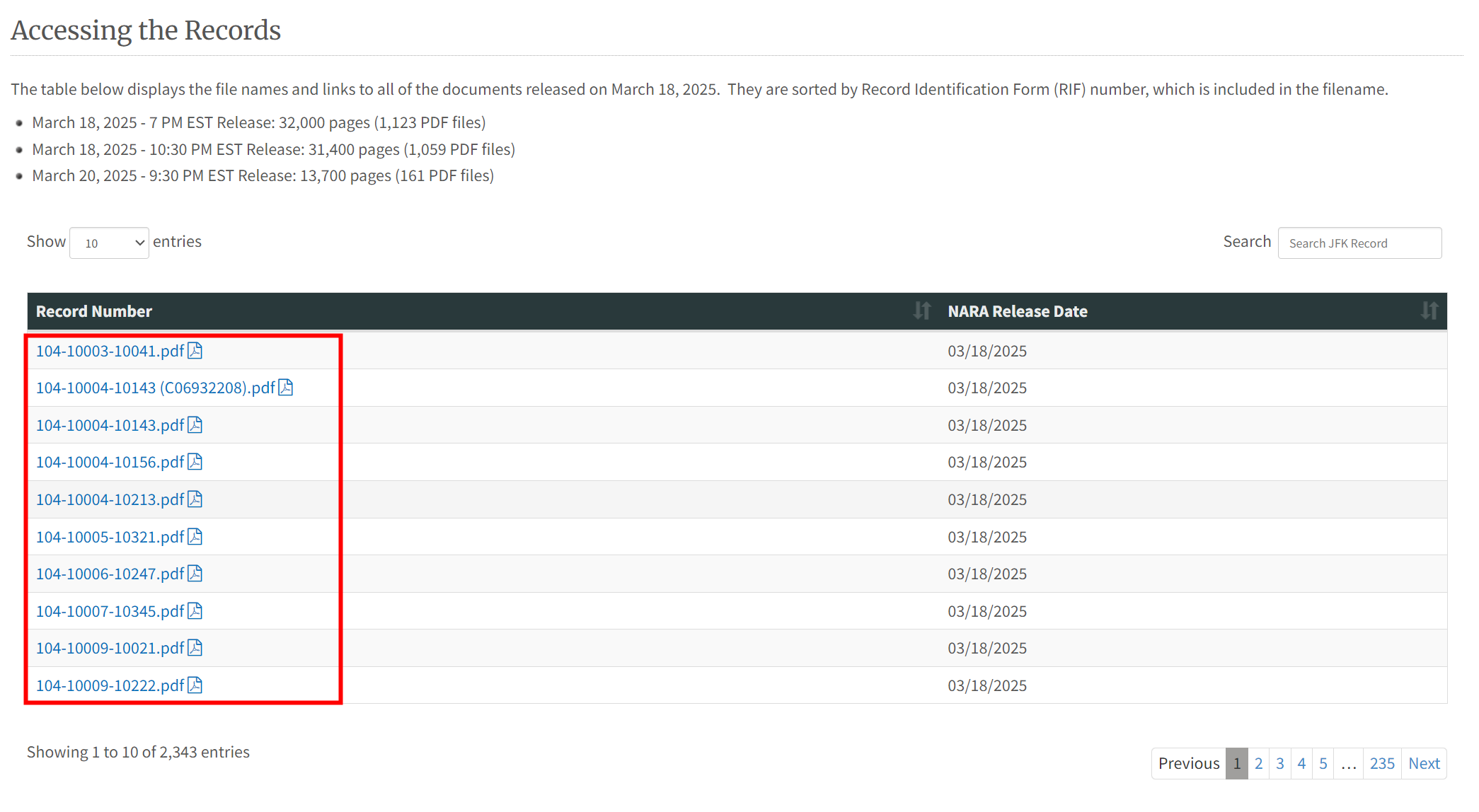The height and width of the screenshot is (812, 1479).
Task: Jump to last page 235
Action: coord(1381,763)
